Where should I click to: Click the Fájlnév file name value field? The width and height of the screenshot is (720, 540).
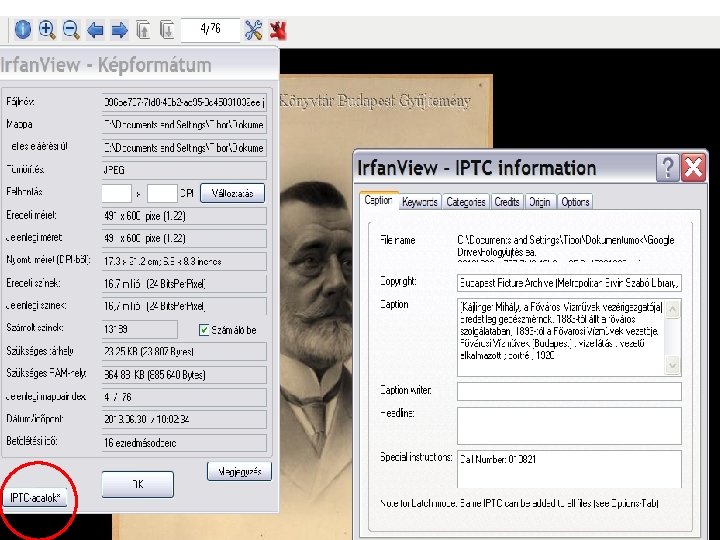(184, 102)
